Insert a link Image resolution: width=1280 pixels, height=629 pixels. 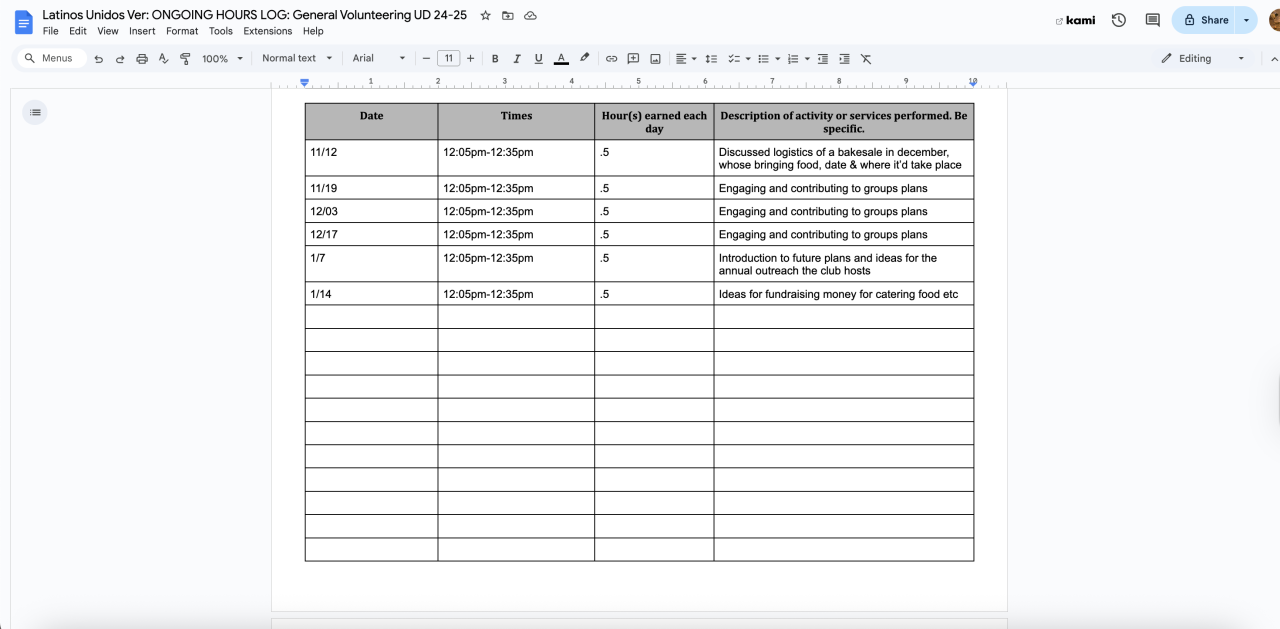pos(611,59)
